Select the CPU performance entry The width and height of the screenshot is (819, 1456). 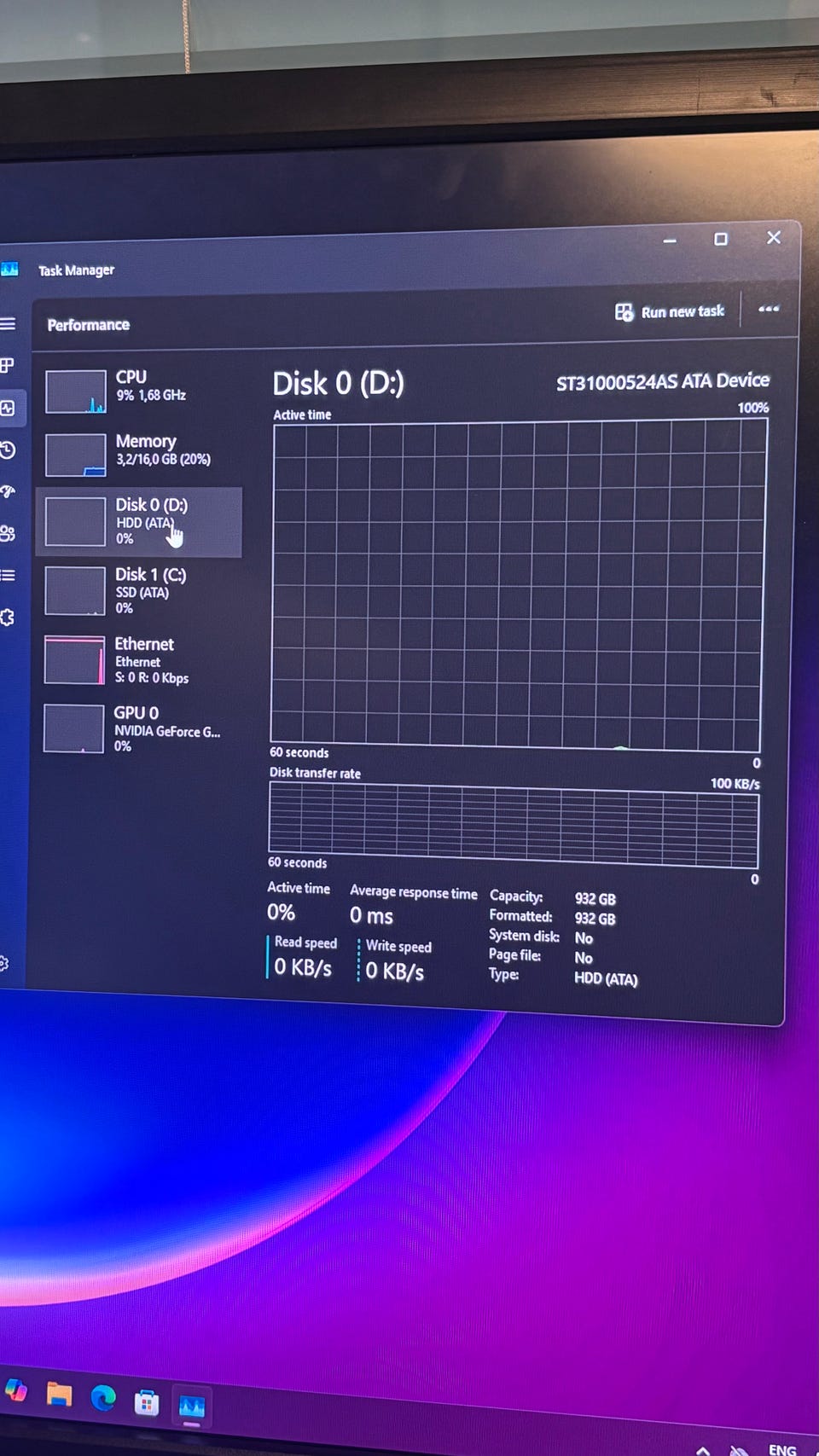139,391
